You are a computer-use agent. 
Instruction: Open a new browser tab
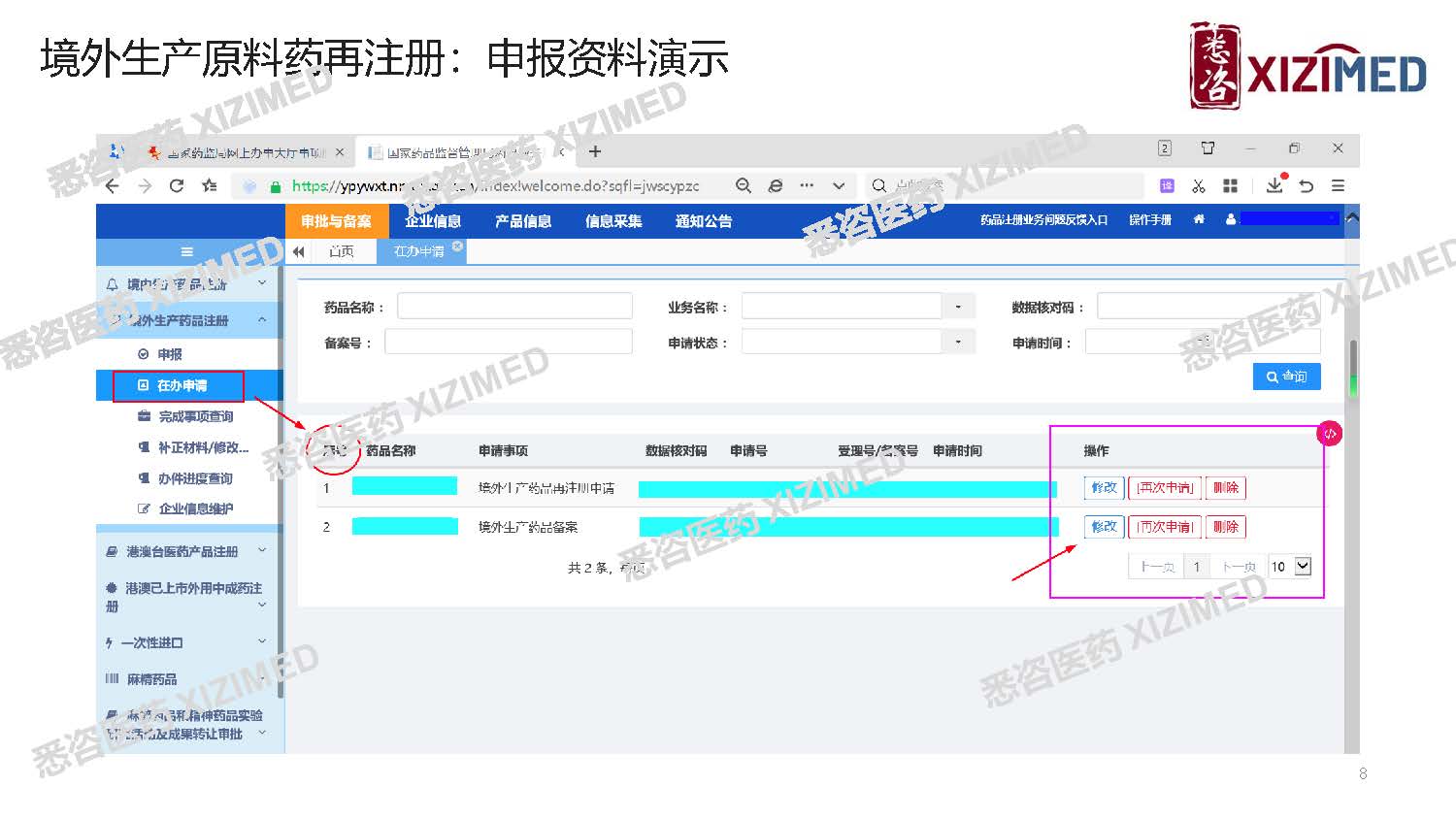pos(595,151)
